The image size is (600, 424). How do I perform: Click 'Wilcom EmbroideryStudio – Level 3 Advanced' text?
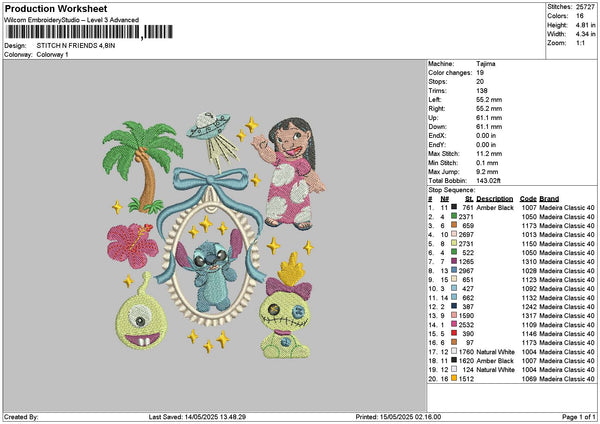(72, 20)
